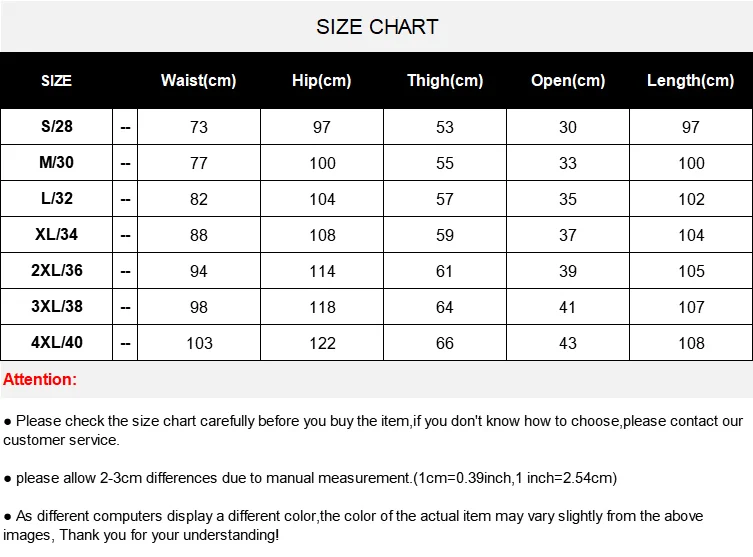This screenshot has width=753, height=557.
Task: Click the SIZE column header
Action: click(x=56, y=80)
